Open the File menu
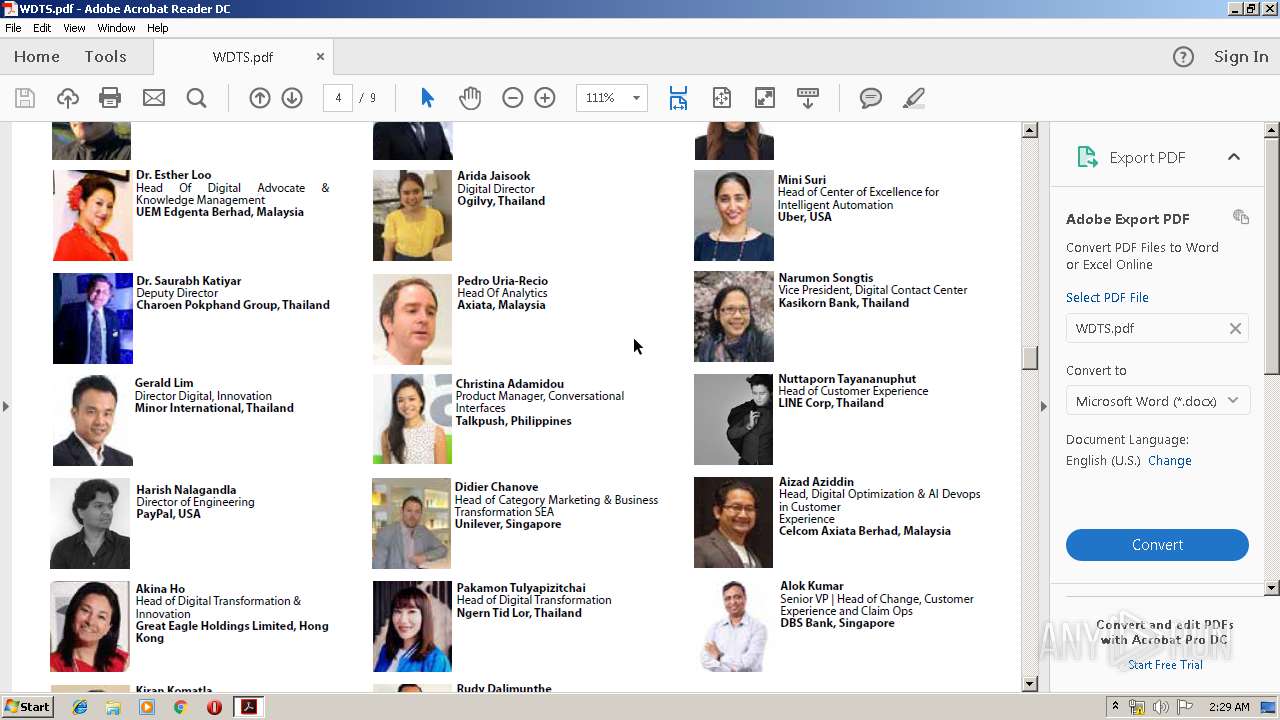The image size is (1280, 720). tap(13, 28)
